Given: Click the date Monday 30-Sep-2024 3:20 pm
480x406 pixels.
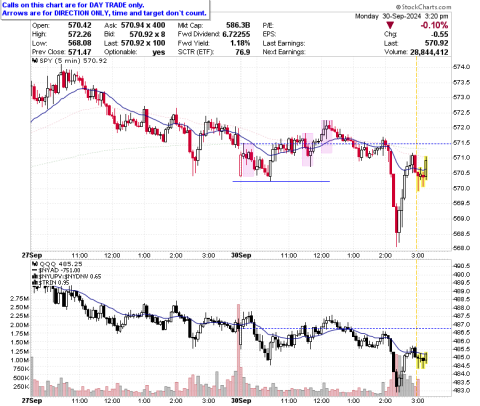Looking at the screenshot, I should 402,16.
